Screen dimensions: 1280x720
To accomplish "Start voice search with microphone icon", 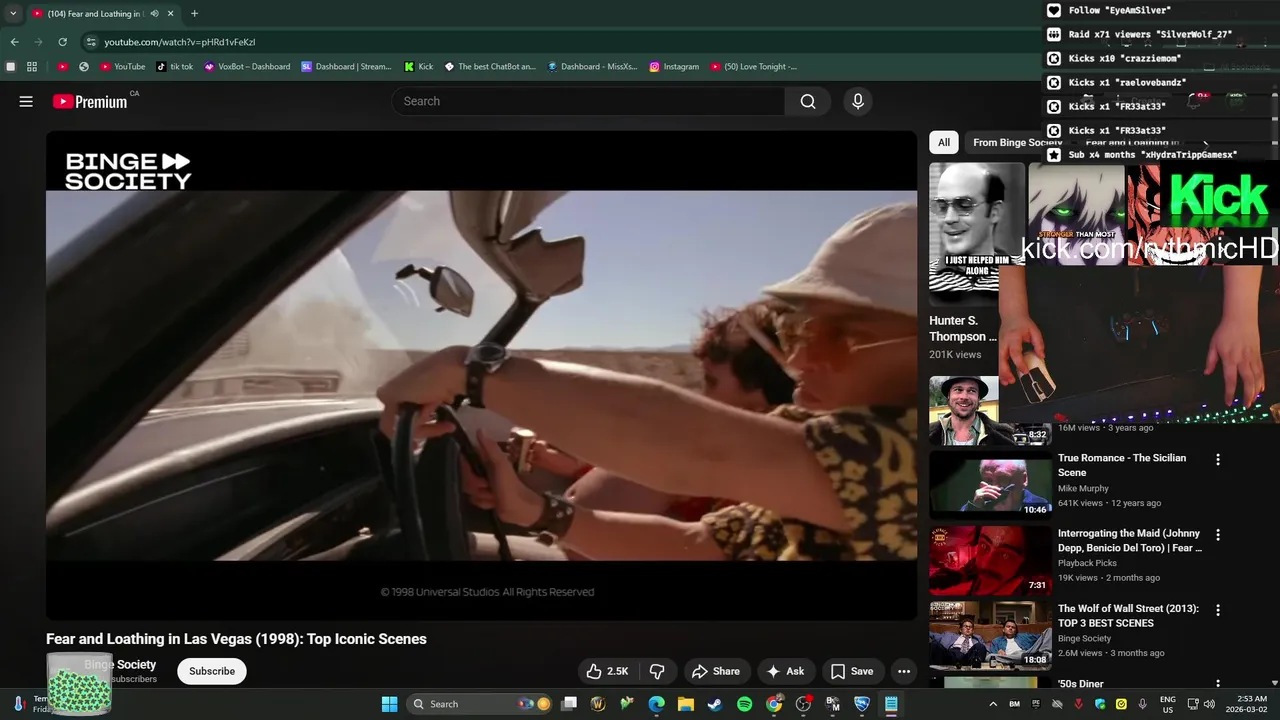I will (x=857, y=101).
